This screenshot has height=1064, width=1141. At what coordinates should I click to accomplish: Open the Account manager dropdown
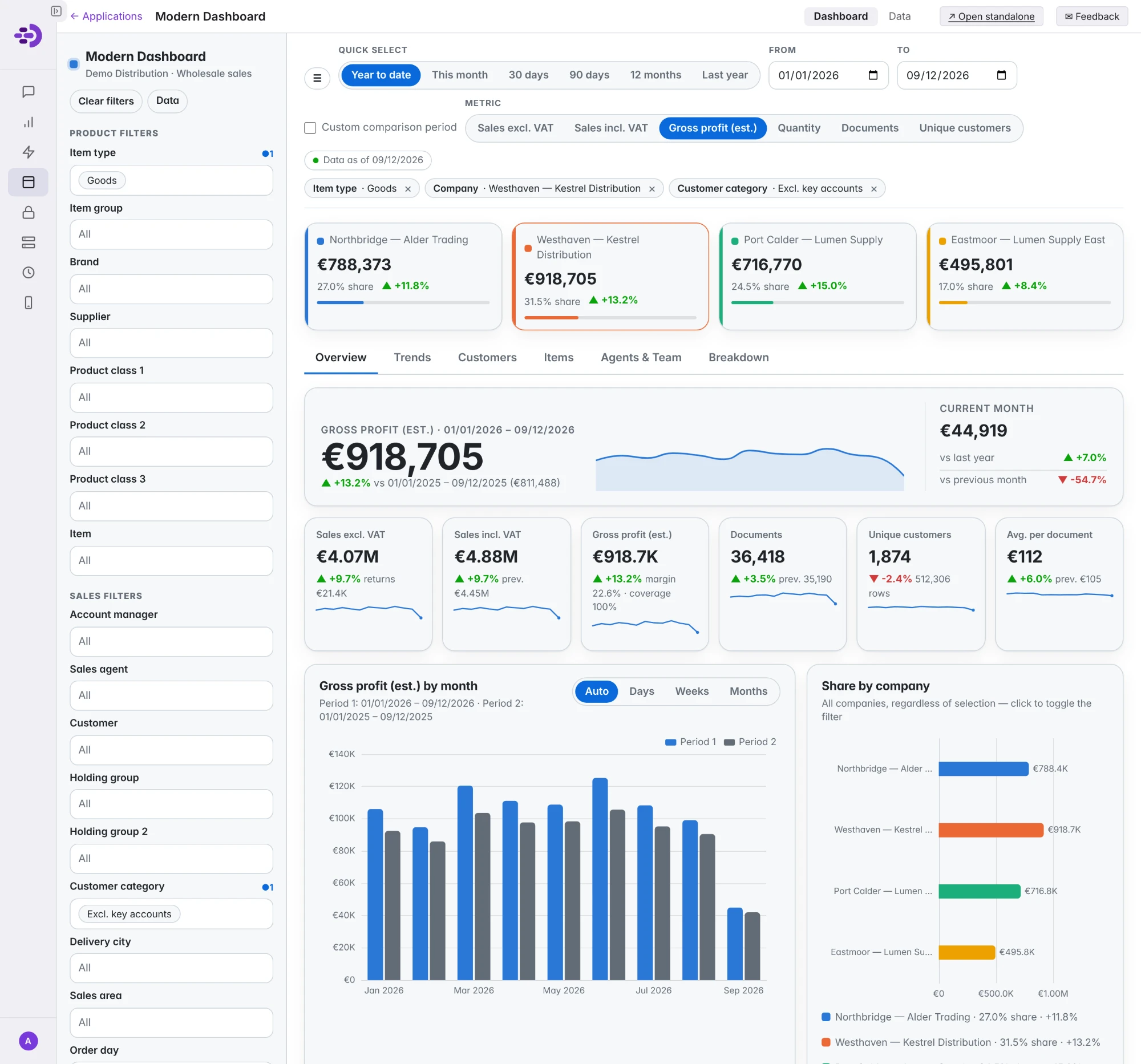point(171,641)
